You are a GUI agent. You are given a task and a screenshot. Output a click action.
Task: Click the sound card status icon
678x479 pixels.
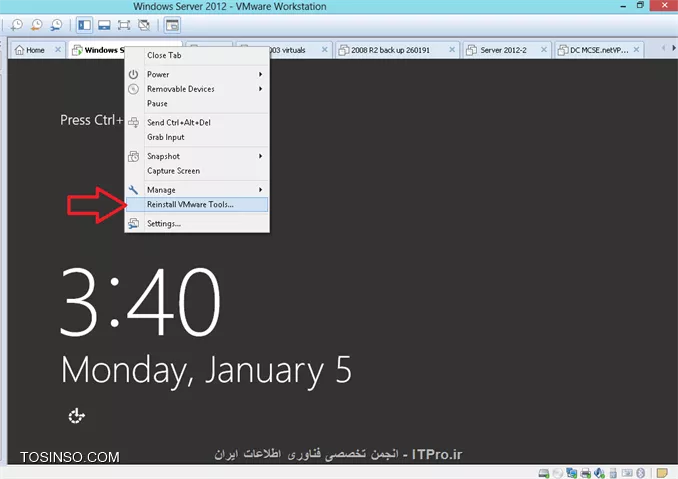click(x=599, y=473)
